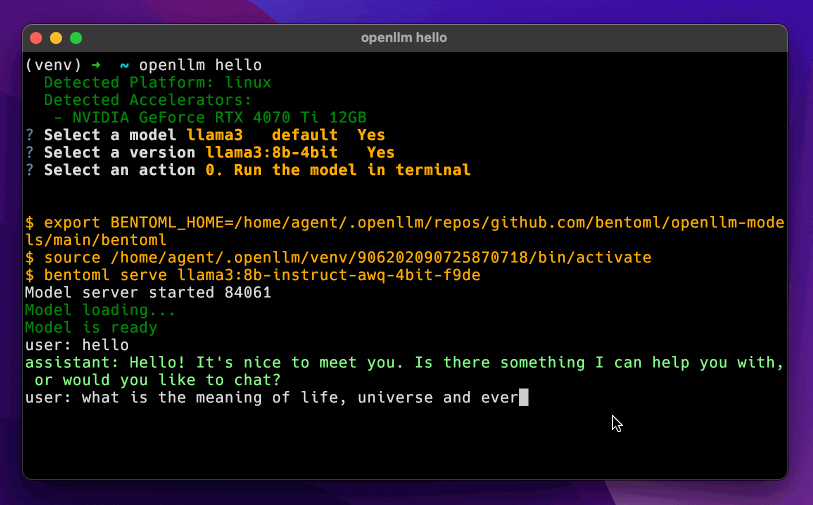Click '0. Run the model in terminal'

click(338, 170)
